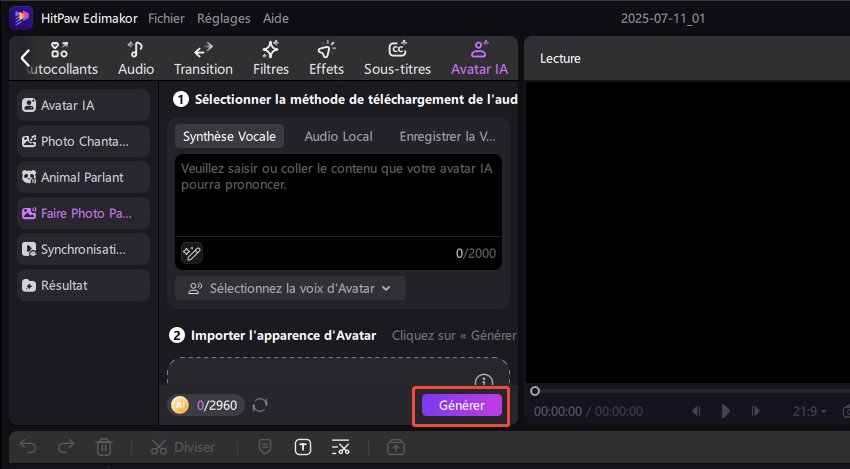Click the HitPaw Edimakor logo icon
The image size is (850, 469).
click(x=21, y=18)
